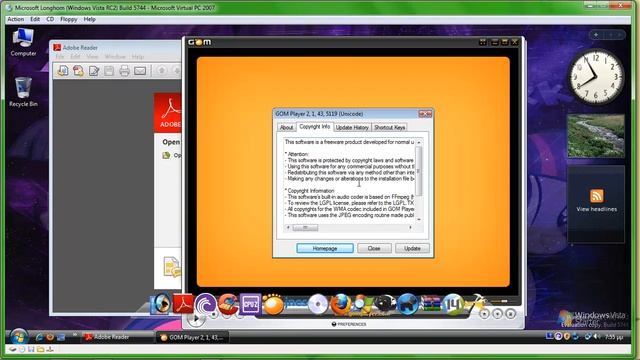Click the scroll-down arrow of copyright text
The width and height of the screenshot is (640, 360).
(418, 220)
